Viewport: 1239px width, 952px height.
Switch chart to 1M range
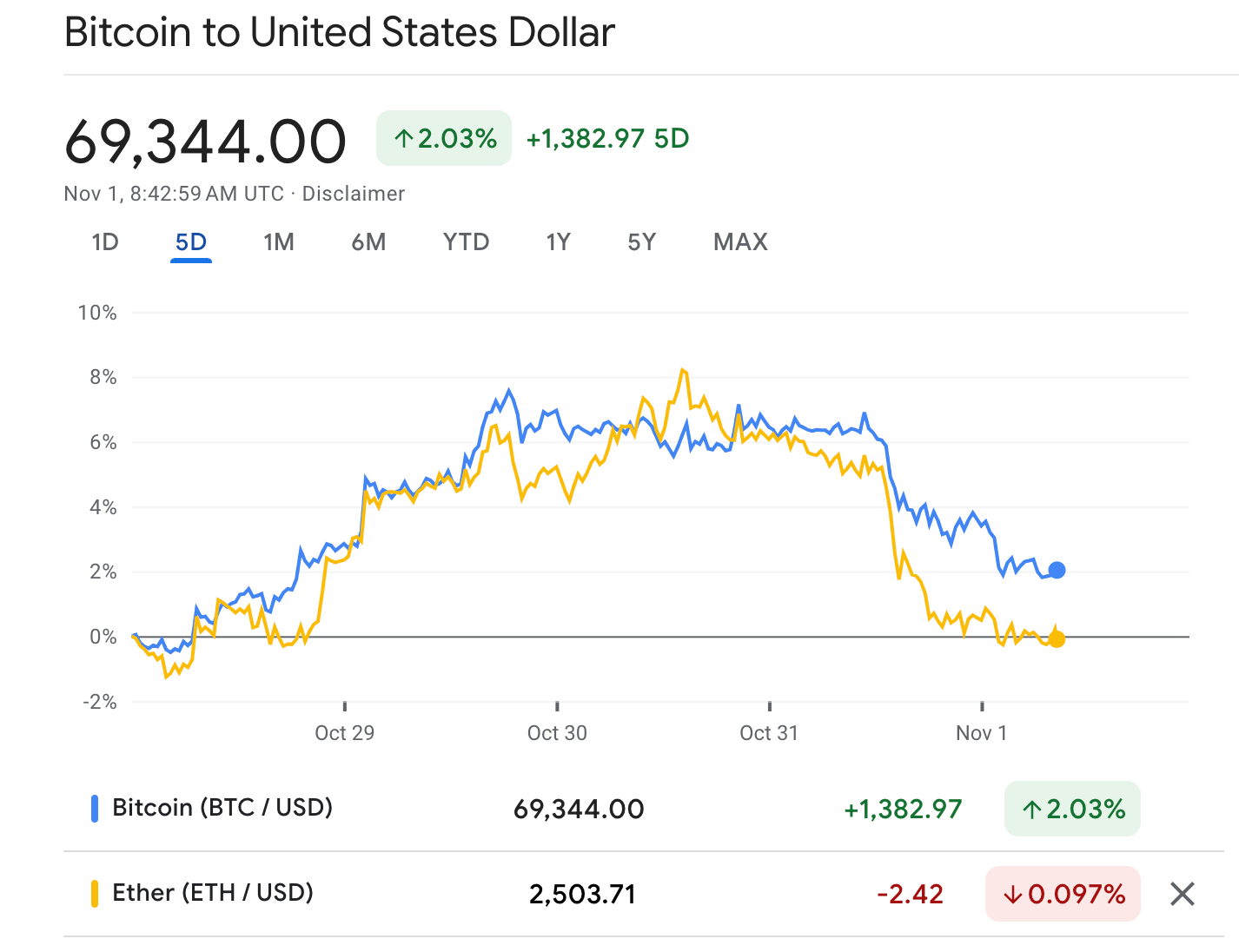(x=279, y=242)
